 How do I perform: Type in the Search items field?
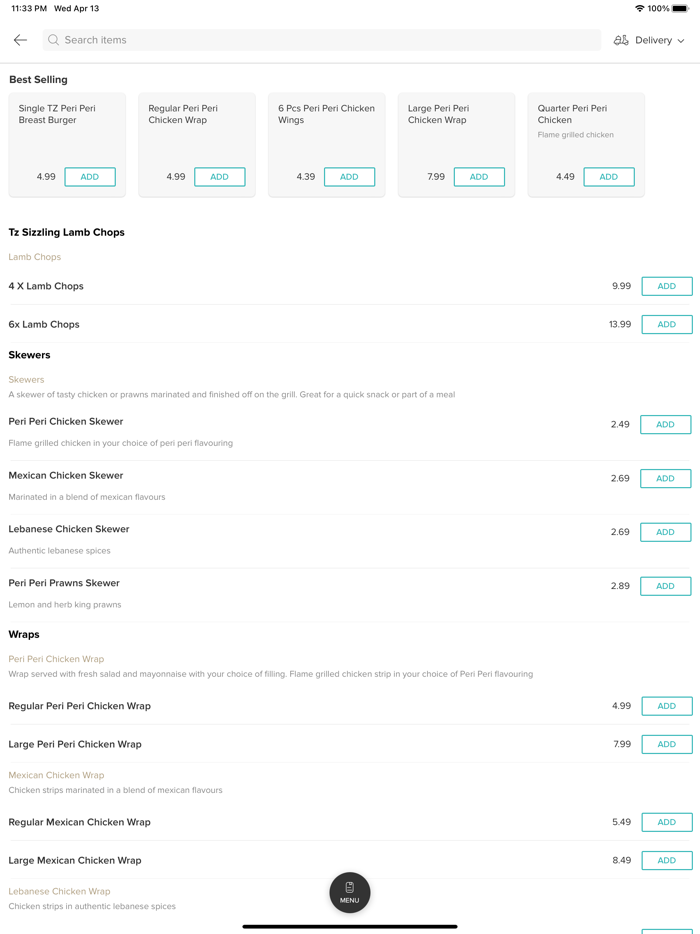pyautogui.click(x=320, y=40)
